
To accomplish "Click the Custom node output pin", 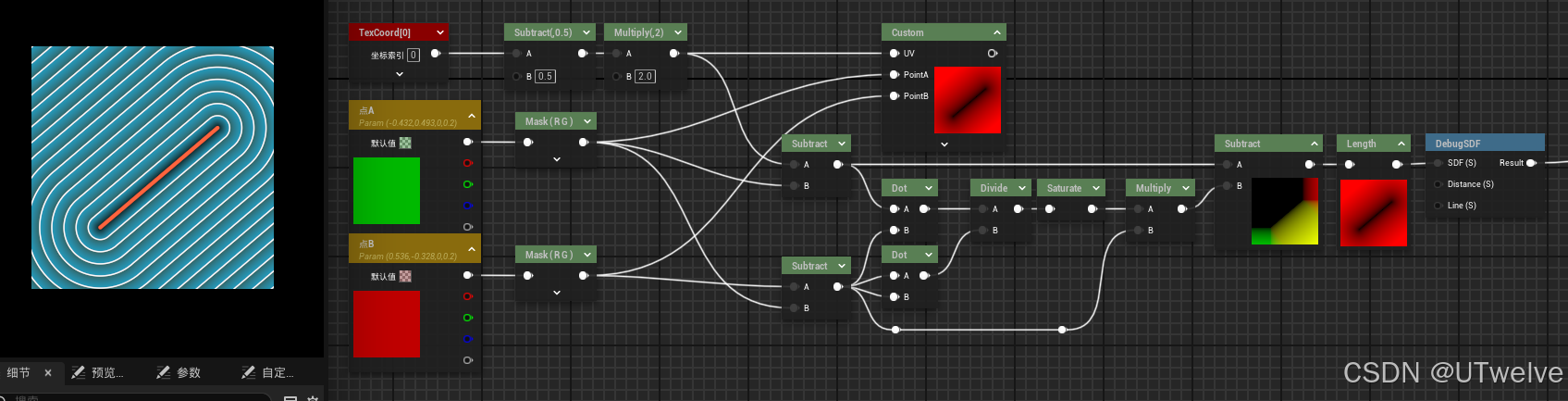I will point(992,54).
